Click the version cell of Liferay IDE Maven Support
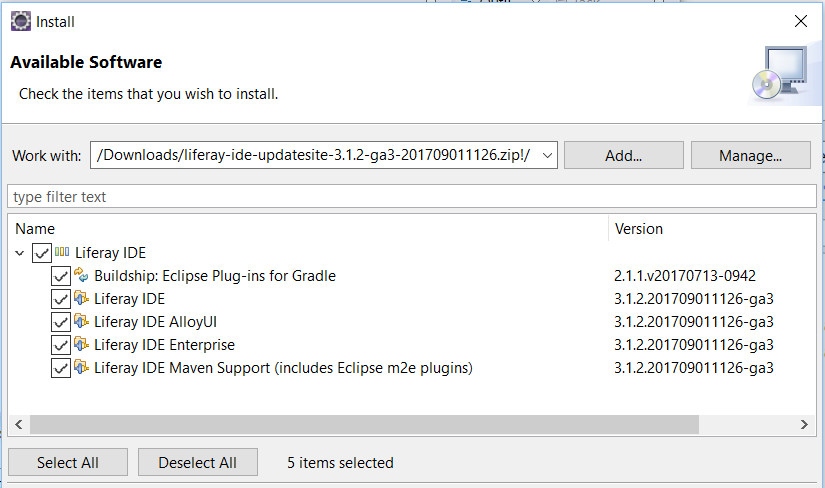This screenshot has width=825, height=488. coord(693,368)
